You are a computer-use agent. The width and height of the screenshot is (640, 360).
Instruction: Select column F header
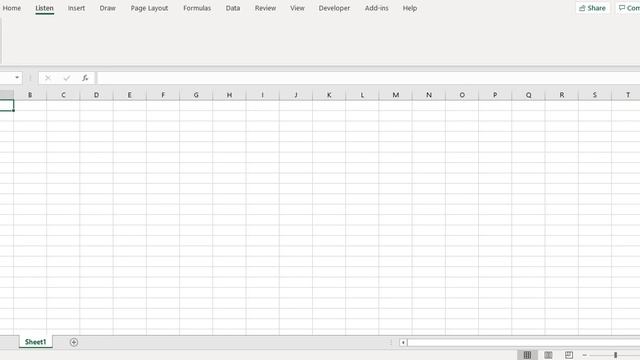click(163, 95)
